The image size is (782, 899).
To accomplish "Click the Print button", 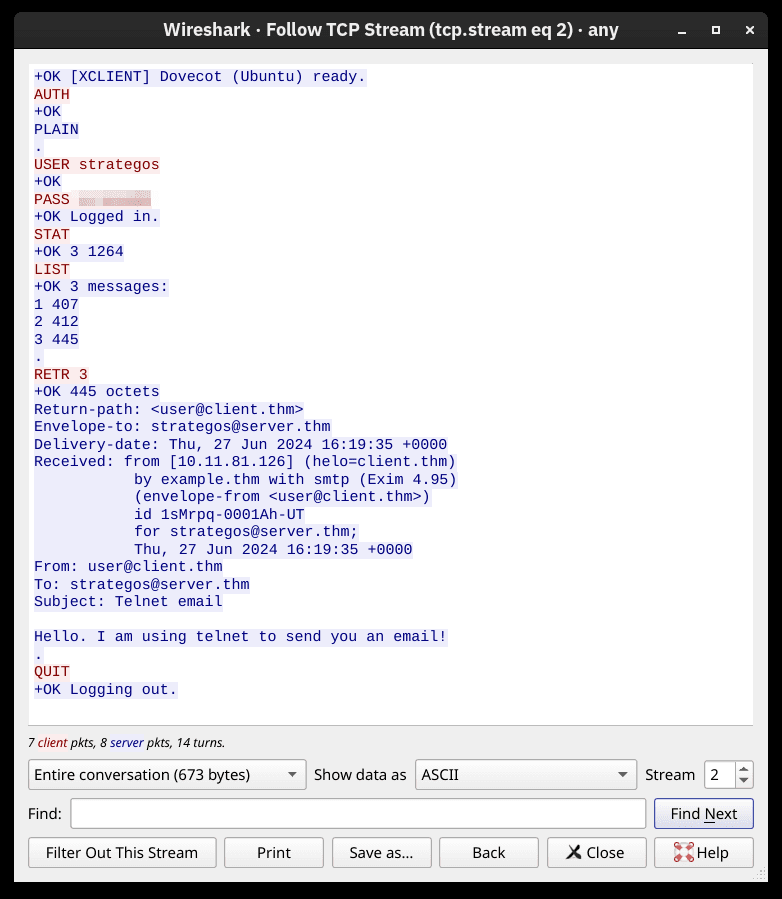I will point(273,853).
